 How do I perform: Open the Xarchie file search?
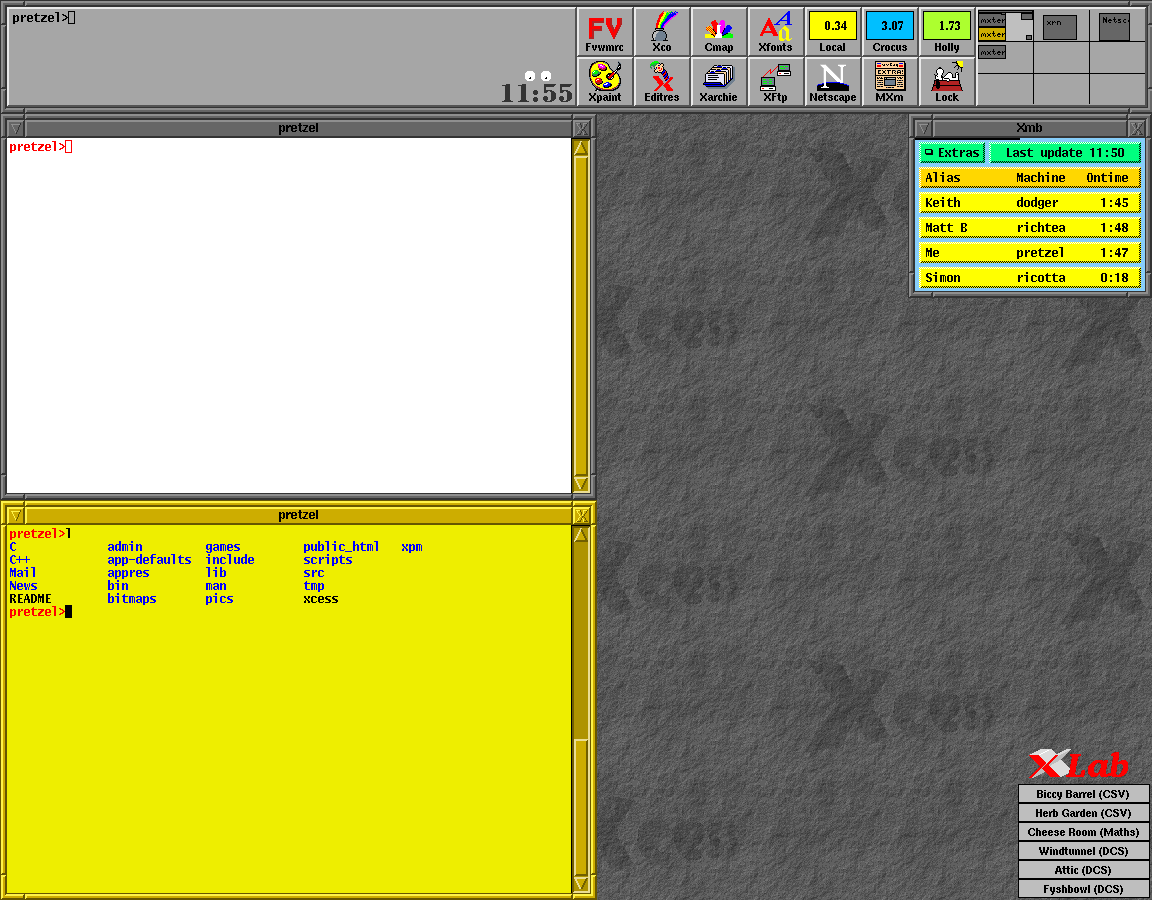[x=719, y=82]
